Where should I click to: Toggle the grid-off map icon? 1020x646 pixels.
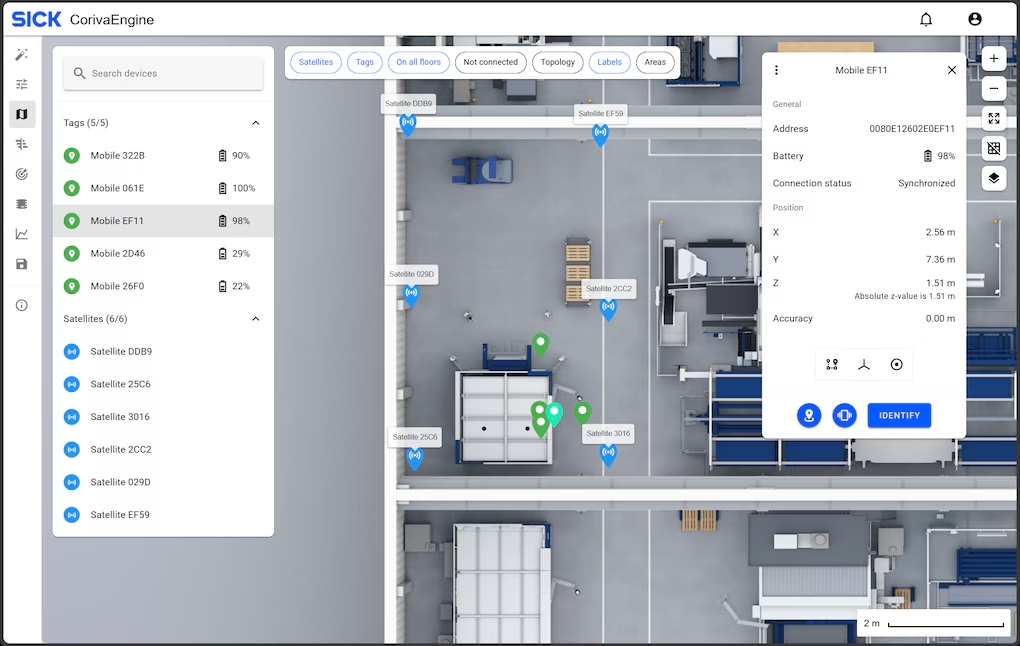(993, 148)
